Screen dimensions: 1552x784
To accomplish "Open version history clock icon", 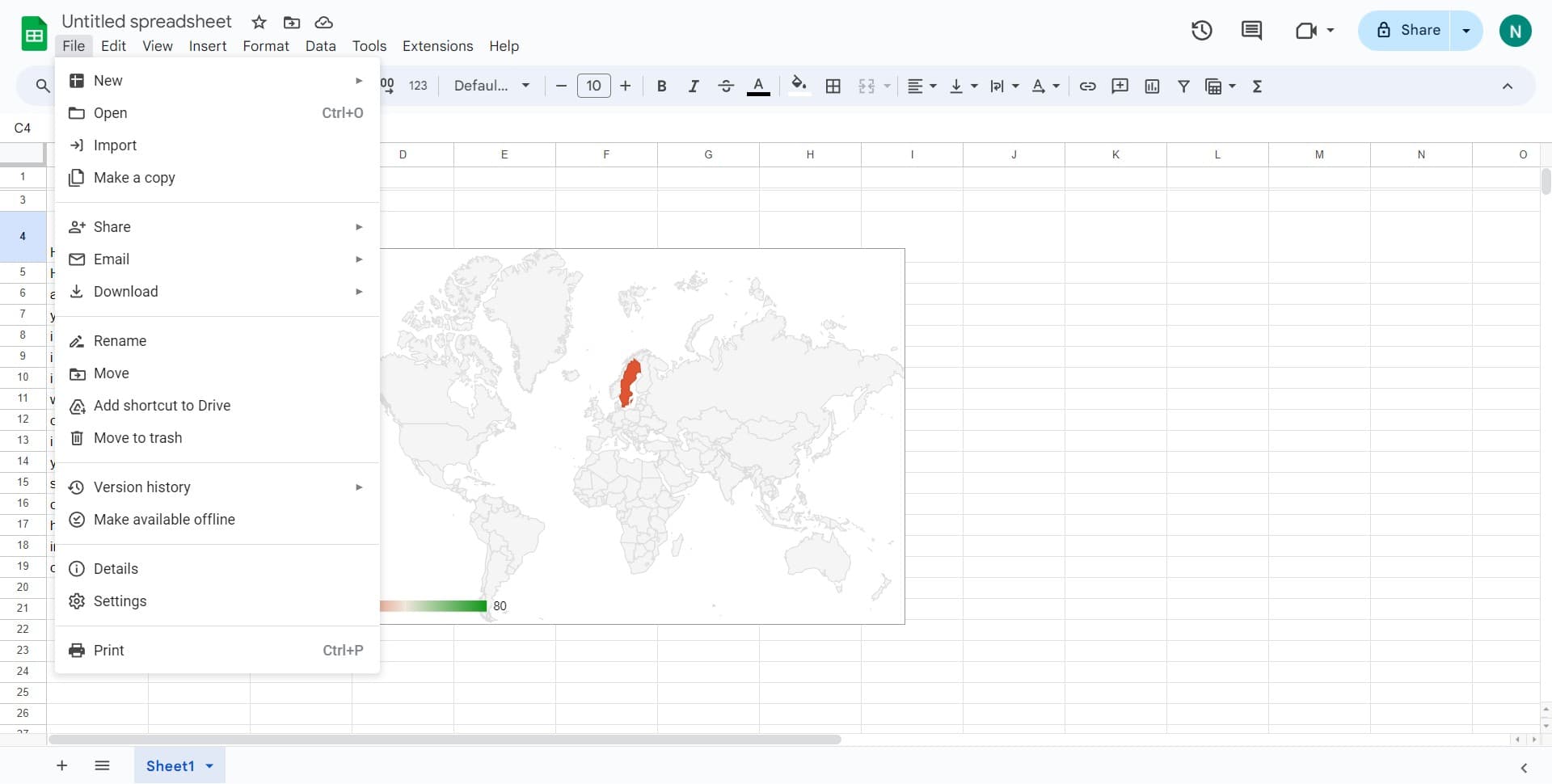I will pyautogui.click(x=1201, y=31).
